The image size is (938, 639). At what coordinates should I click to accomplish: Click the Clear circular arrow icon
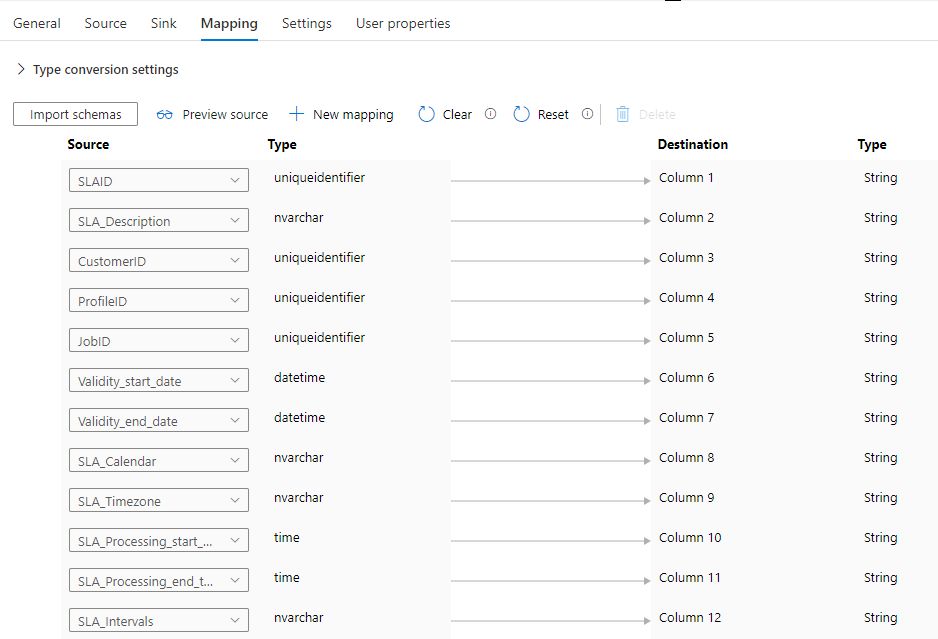[x=427, y=114]
